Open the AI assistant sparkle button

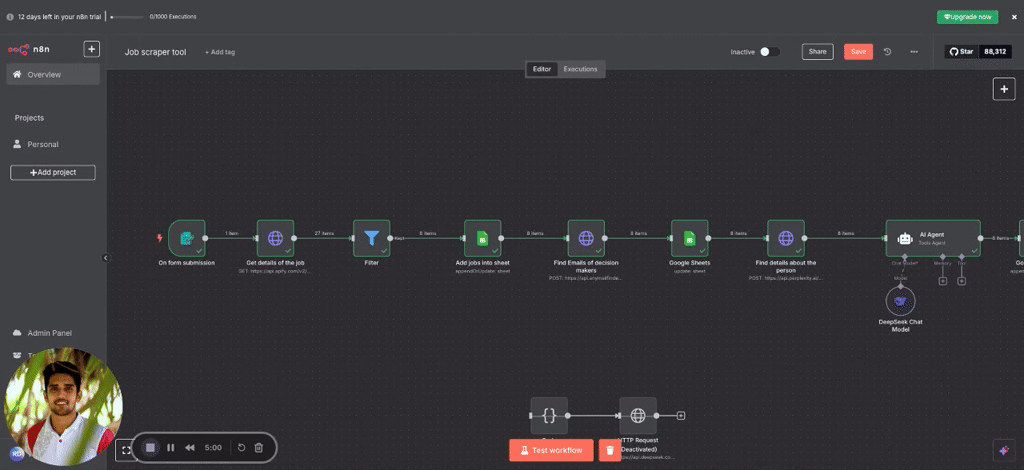[1004, 450]
